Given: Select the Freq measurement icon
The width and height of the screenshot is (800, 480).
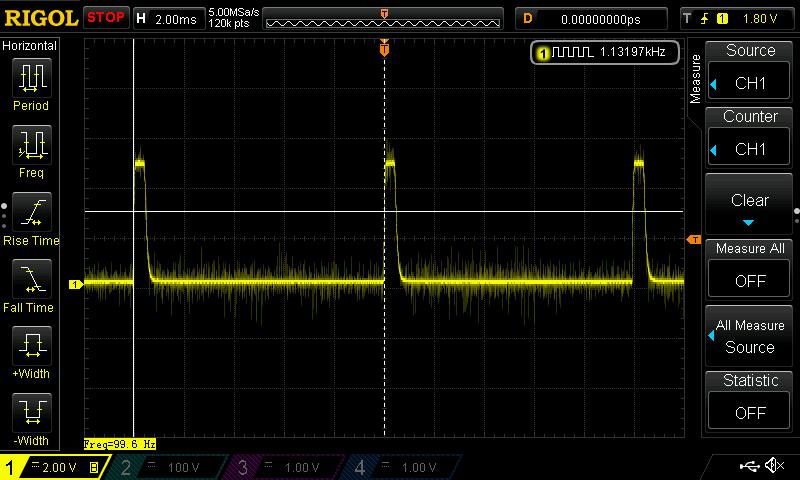Looking at the screenshot, I should 31,146.
